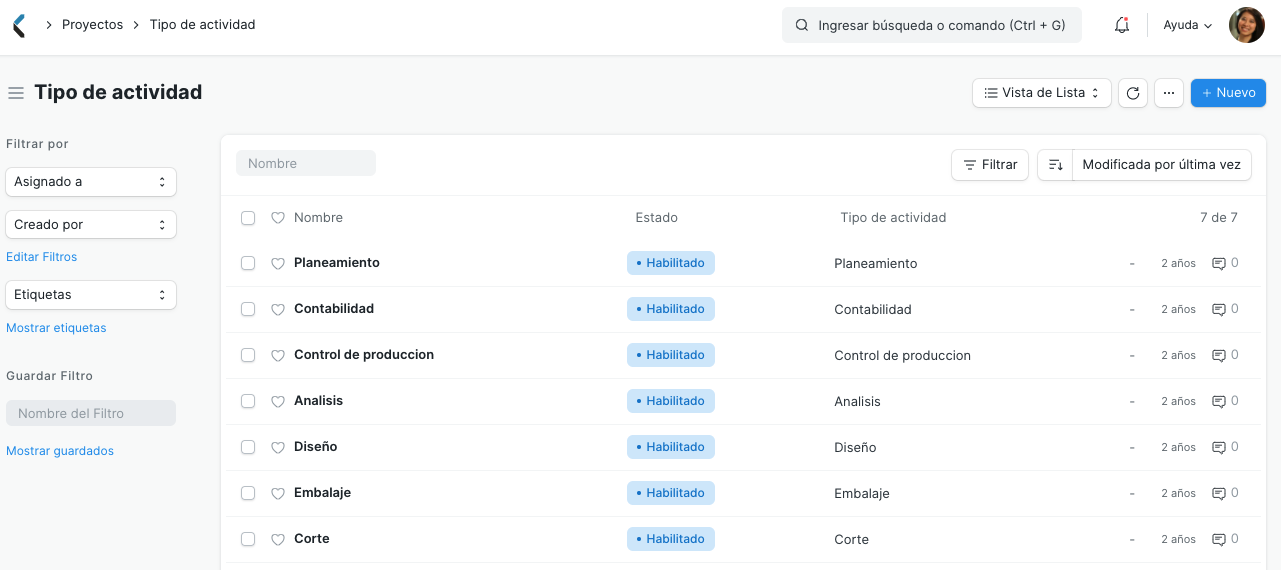Open Modificada por última vez sort field
1281x570 pixels.
1161,165
